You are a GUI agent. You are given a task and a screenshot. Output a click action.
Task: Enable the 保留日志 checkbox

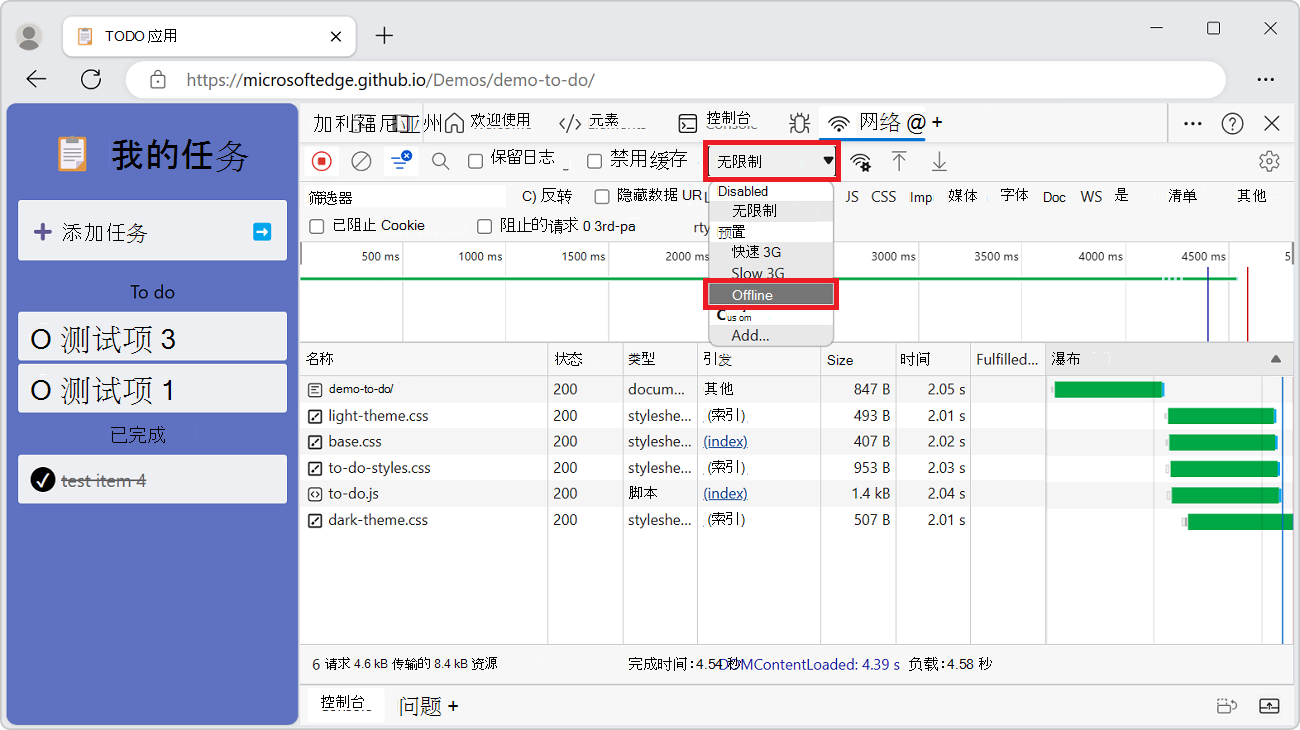tap(476, 161)
